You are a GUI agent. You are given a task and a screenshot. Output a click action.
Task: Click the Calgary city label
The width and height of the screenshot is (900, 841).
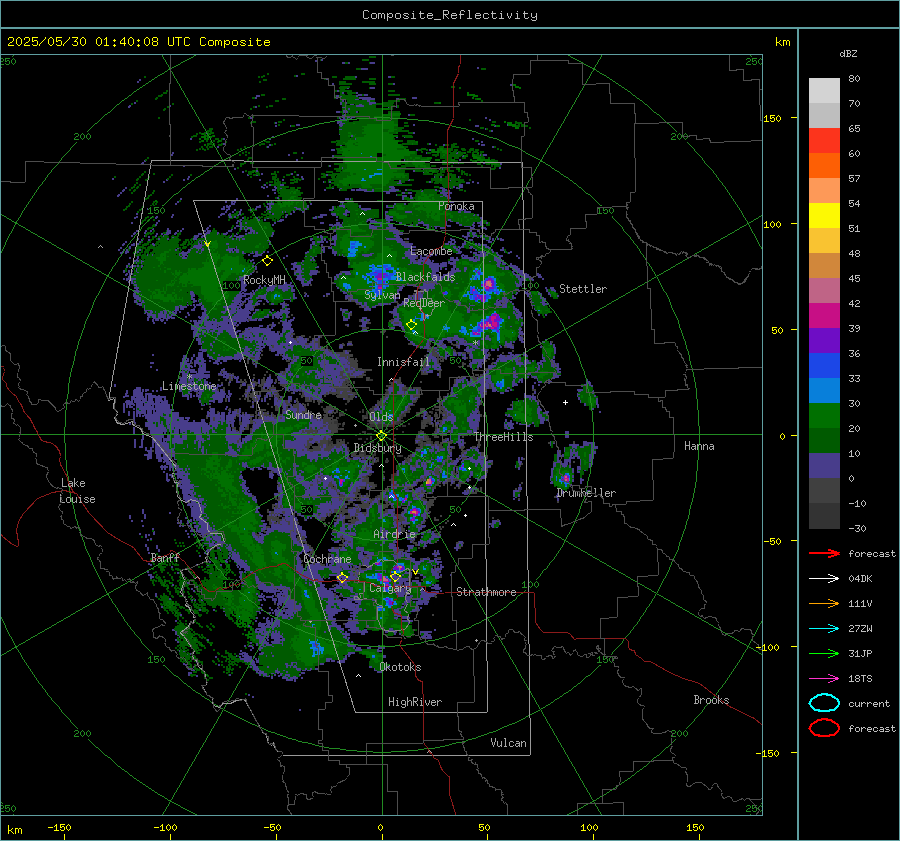point(390,588)
